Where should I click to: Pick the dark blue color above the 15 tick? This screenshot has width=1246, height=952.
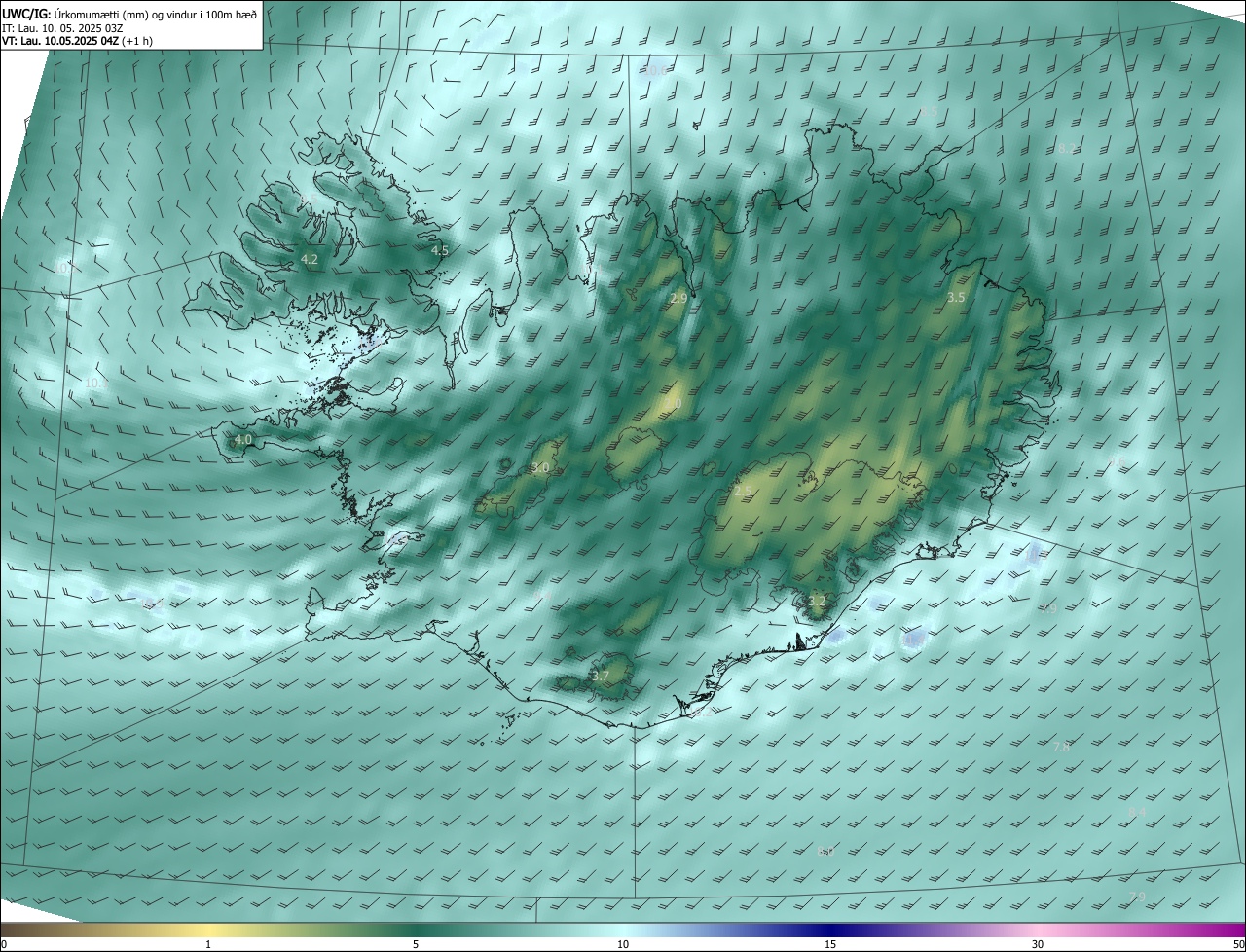[830, 930]
